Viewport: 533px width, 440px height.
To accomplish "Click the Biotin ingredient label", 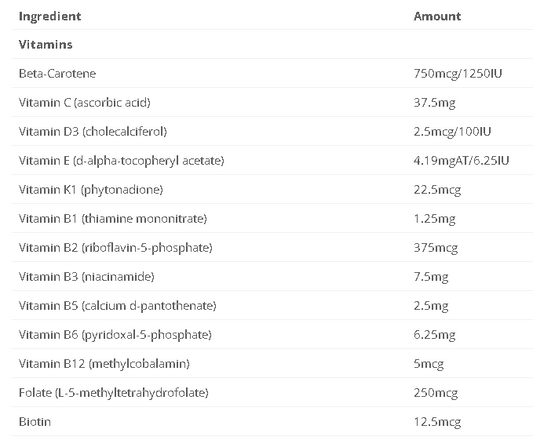I will [x=35, y=422].
